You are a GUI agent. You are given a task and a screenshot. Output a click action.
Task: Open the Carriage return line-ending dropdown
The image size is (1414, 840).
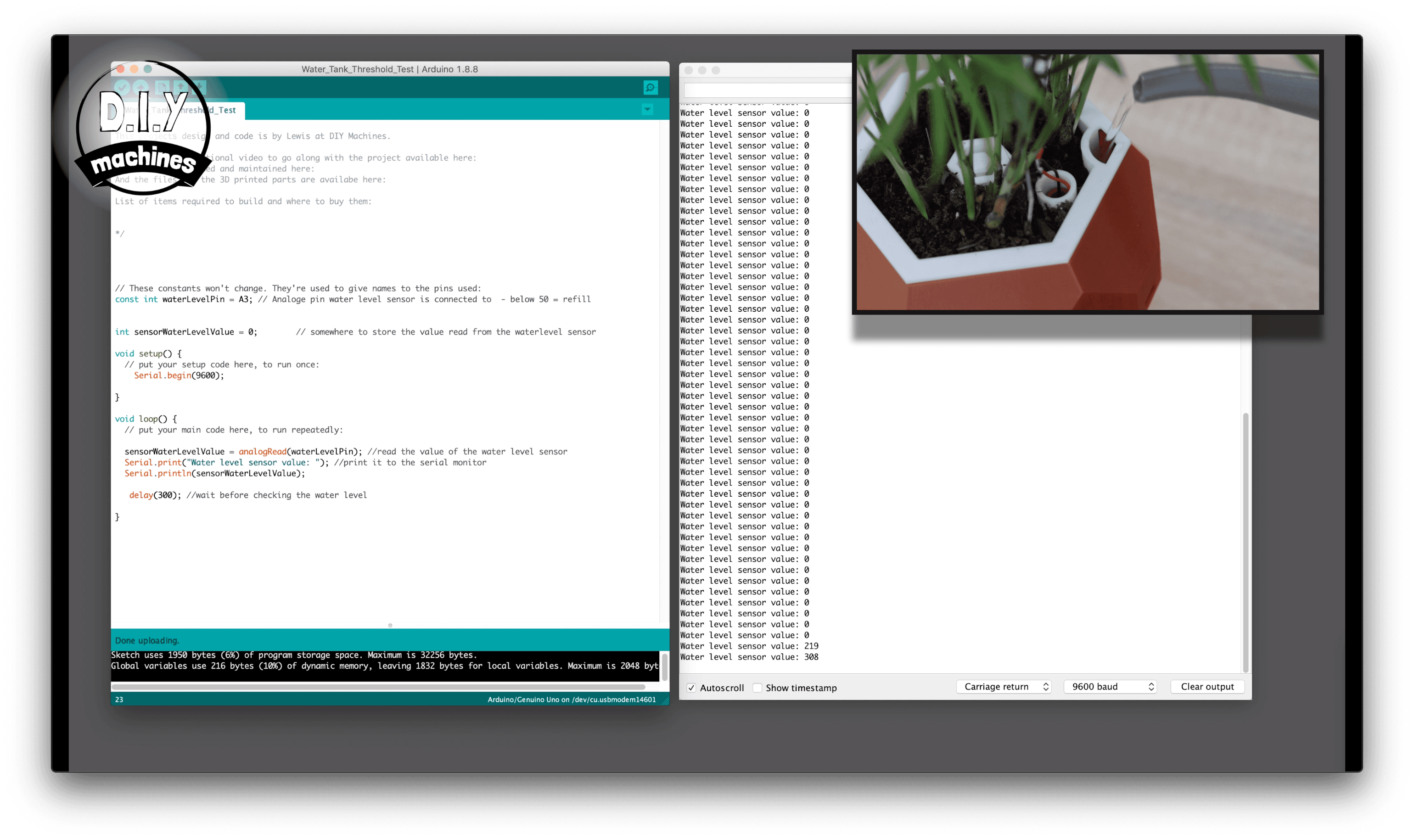1004,687
